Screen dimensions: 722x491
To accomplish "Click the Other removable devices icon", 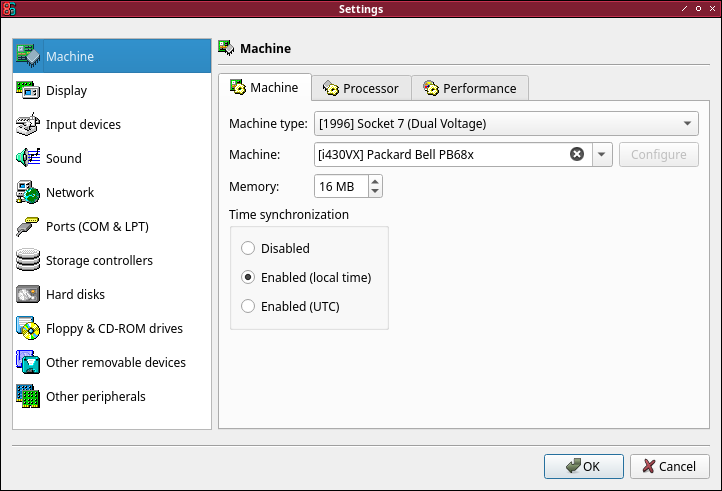I will (28, 362).
